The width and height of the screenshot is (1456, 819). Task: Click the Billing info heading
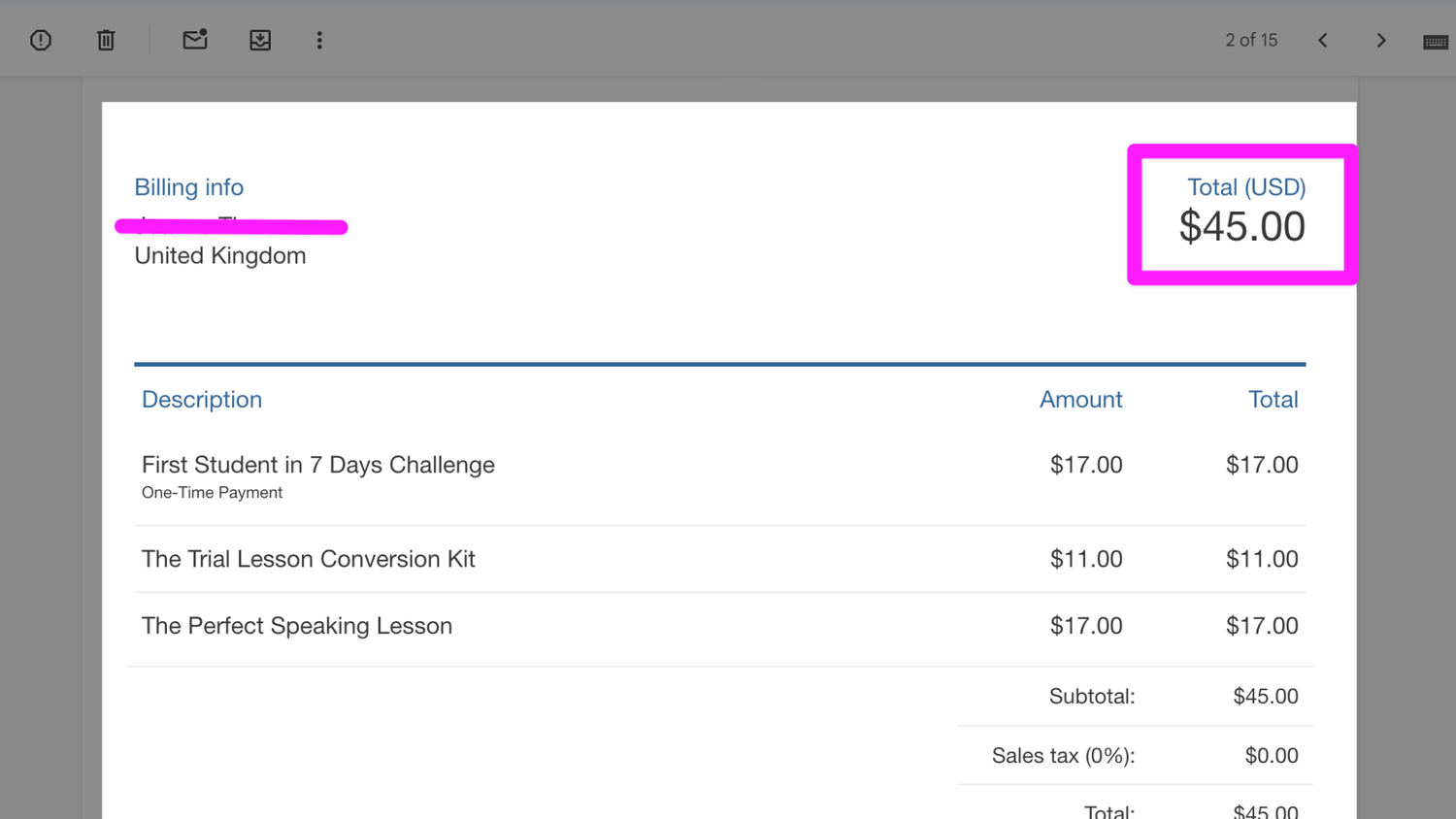tap(189, 187)
